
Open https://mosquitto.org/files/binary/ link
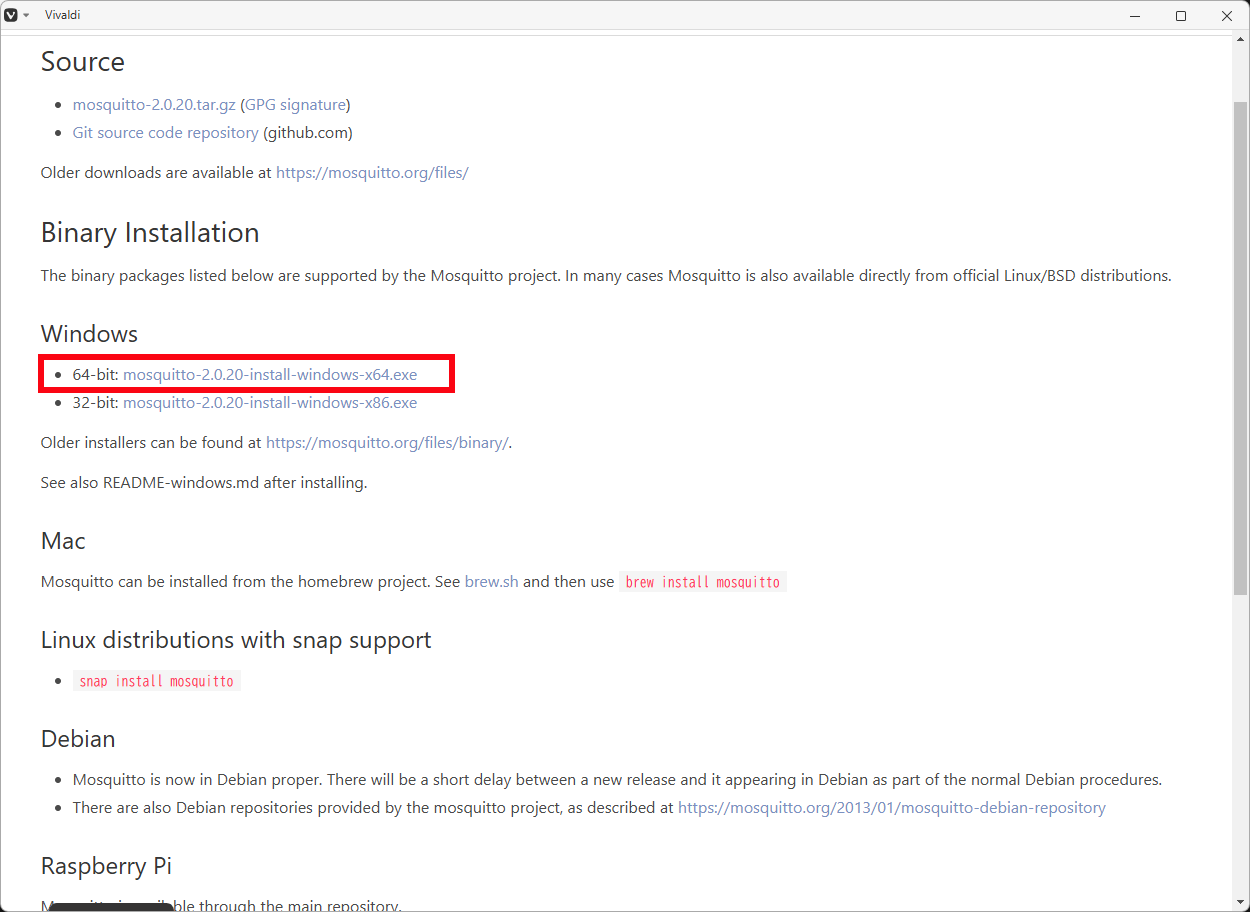pos(387,442)
